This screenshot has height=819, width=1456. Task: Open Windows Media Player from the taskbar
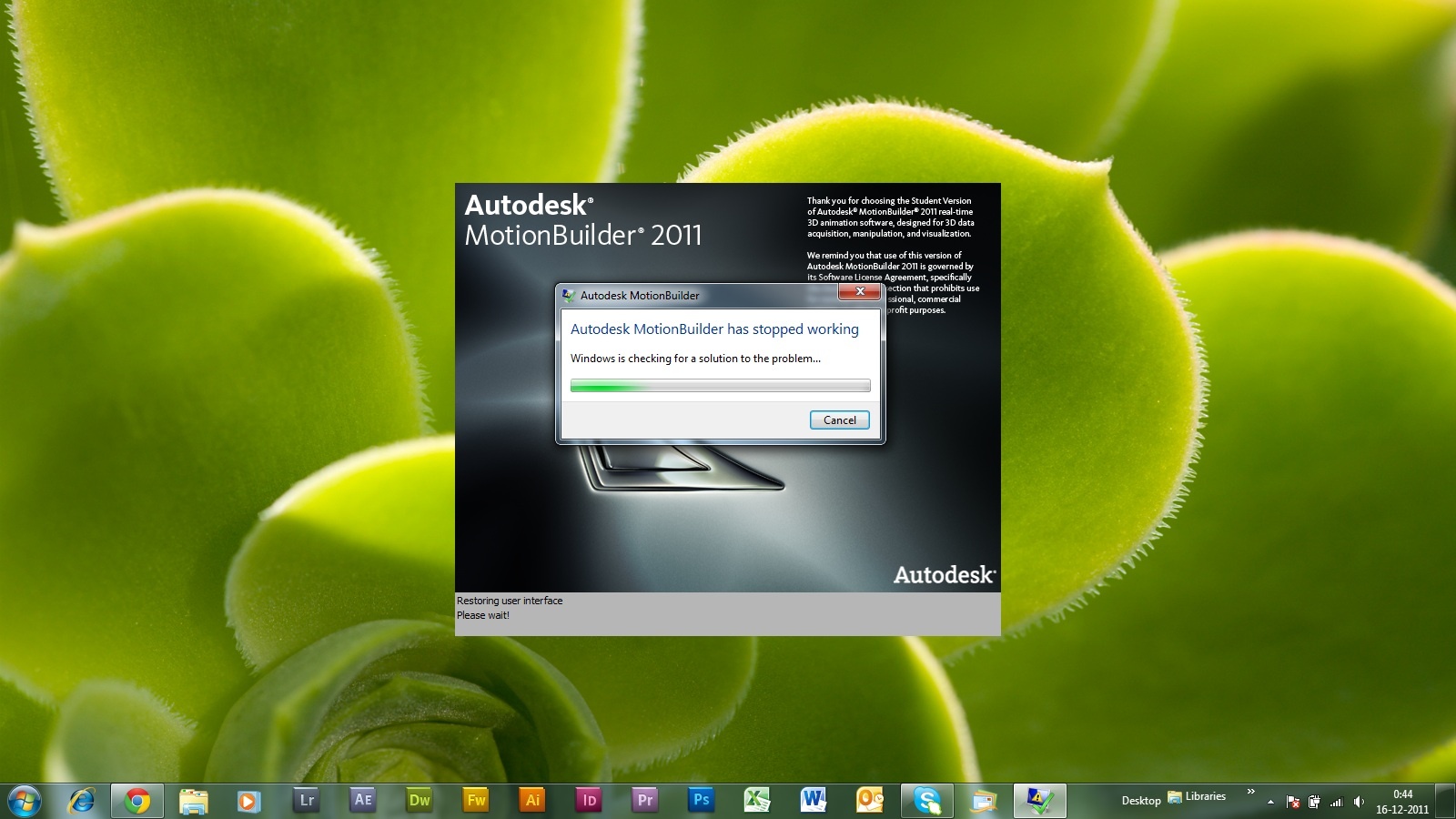coord(248,801)
